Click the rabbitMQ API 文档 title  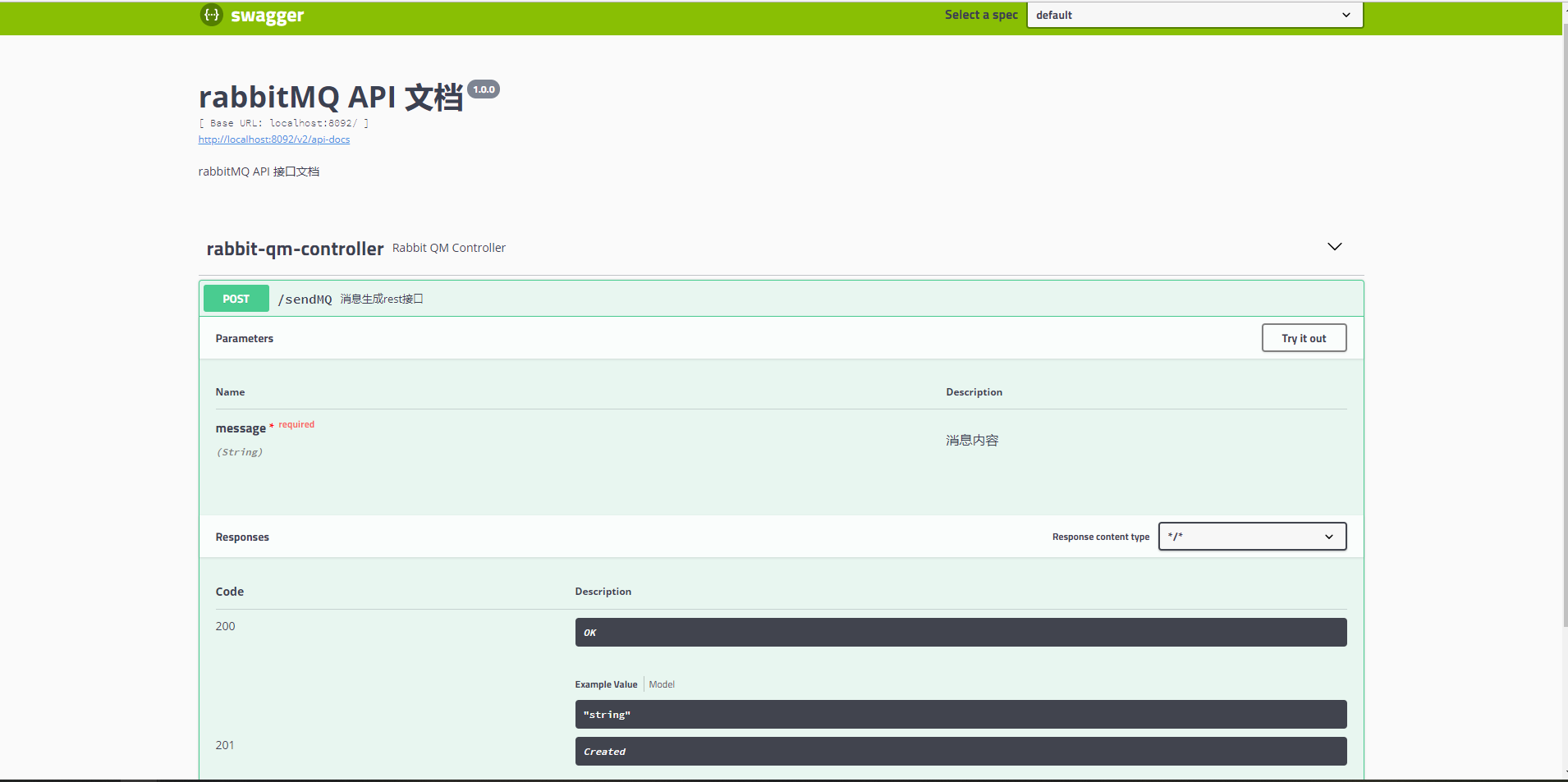pyautogui.click(x=331, y=97)
